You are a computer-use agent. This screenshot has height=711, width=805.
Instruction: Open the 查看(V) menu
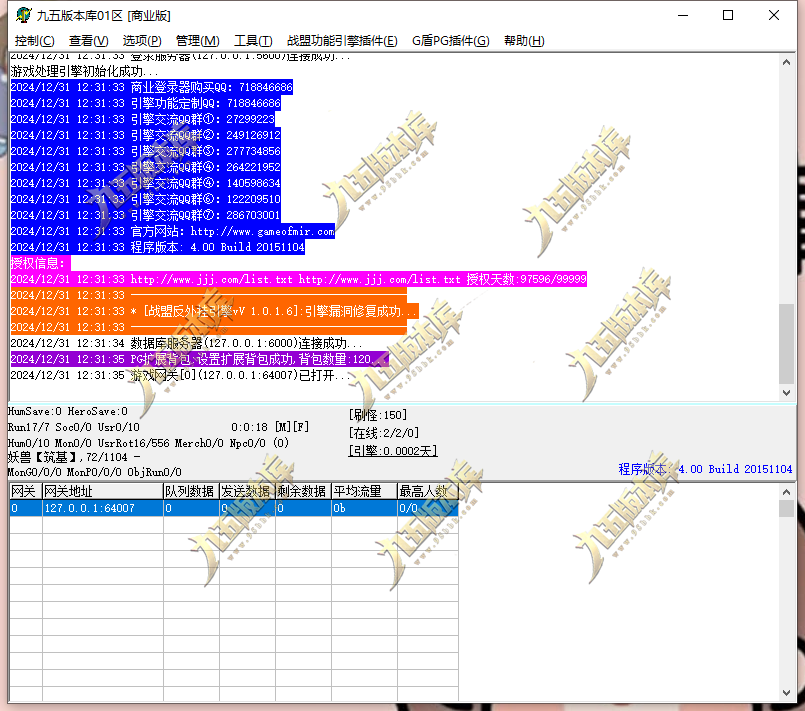point(88,41)
